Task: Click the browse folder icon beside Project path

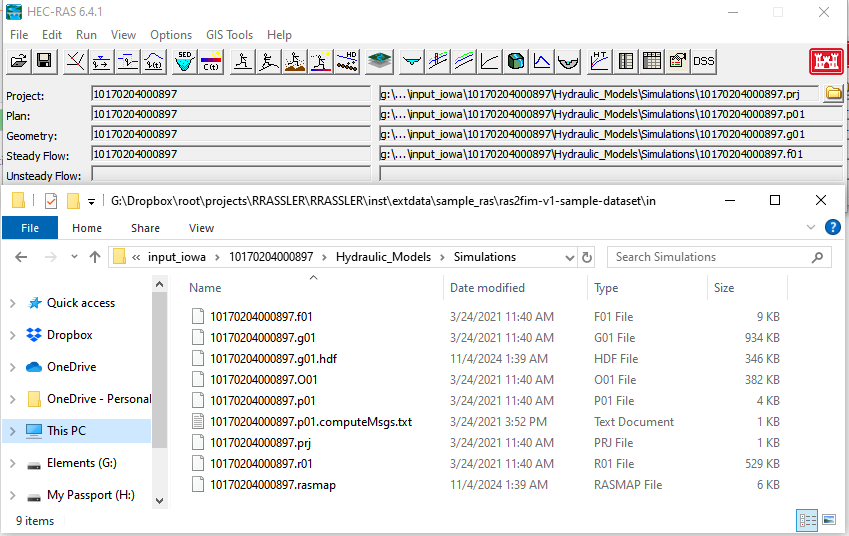Action: 832,94
